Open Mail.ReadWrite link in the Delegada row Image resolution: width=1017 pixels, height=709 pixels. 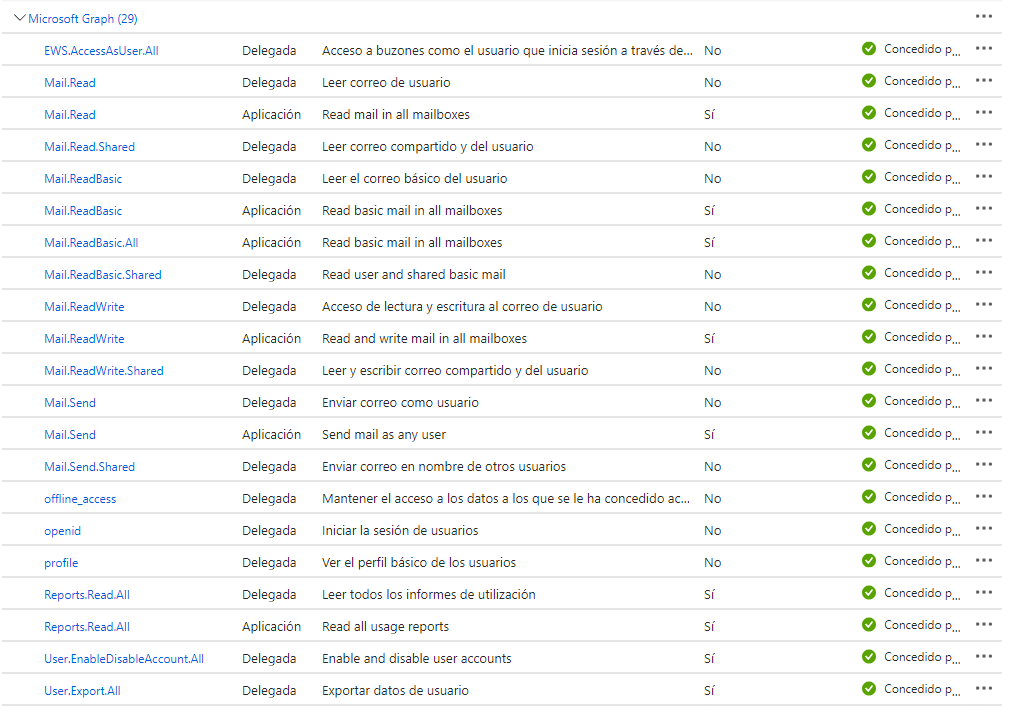pyautogui.click(x=84, y=307)
